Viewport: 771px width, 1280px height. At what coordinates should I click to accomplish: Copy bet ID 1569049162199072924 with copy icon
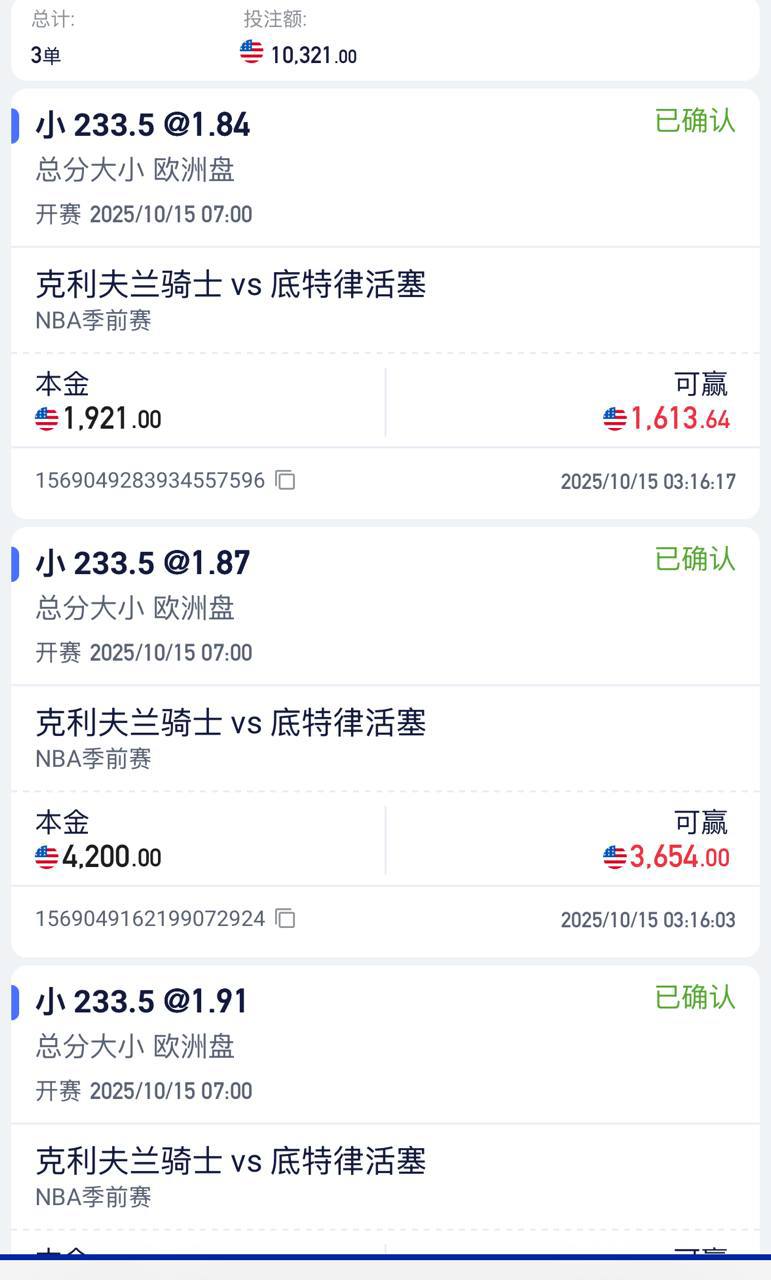[285, 918]
